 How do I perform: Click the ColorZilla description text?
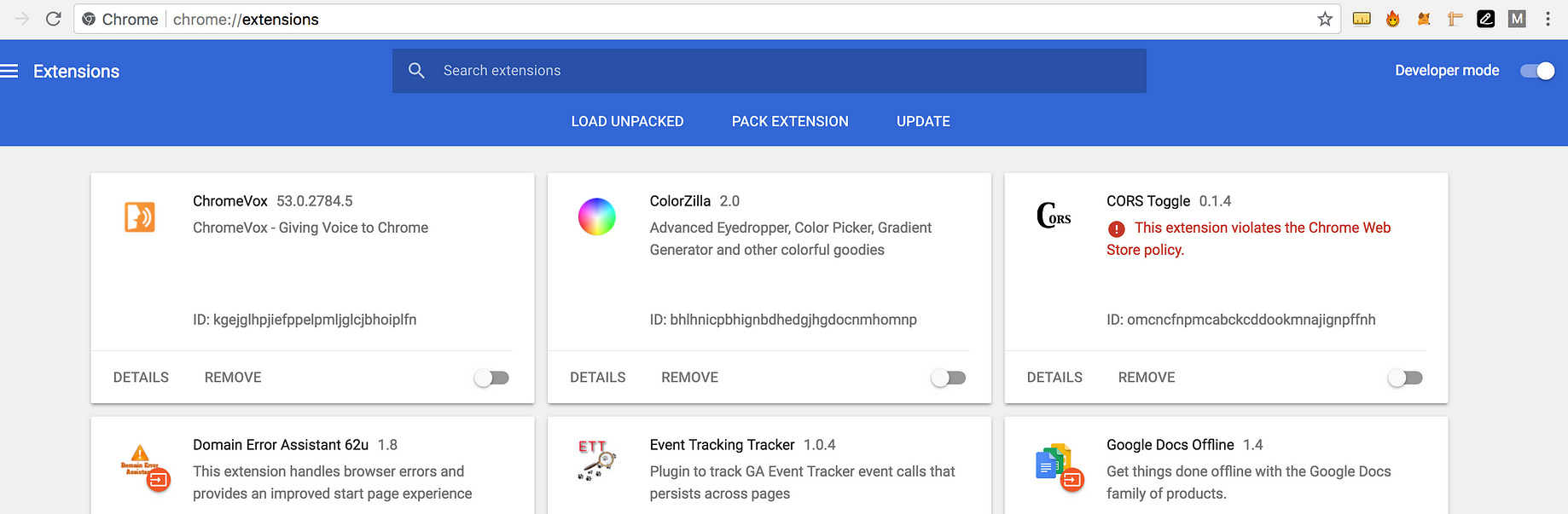click(x=791, y=239)
